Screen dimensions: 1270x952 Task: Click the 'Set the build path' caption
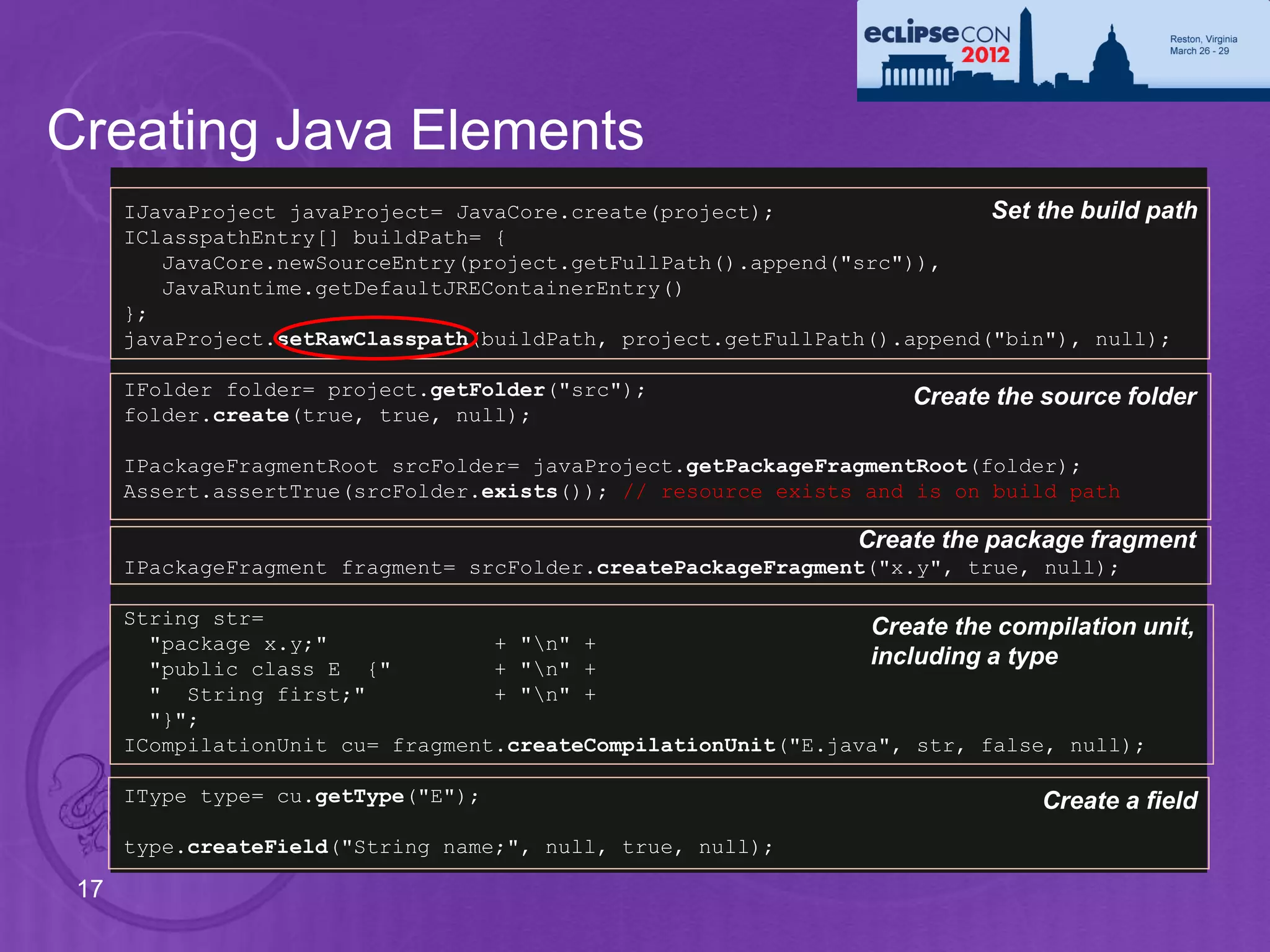tap(1095, 211)
